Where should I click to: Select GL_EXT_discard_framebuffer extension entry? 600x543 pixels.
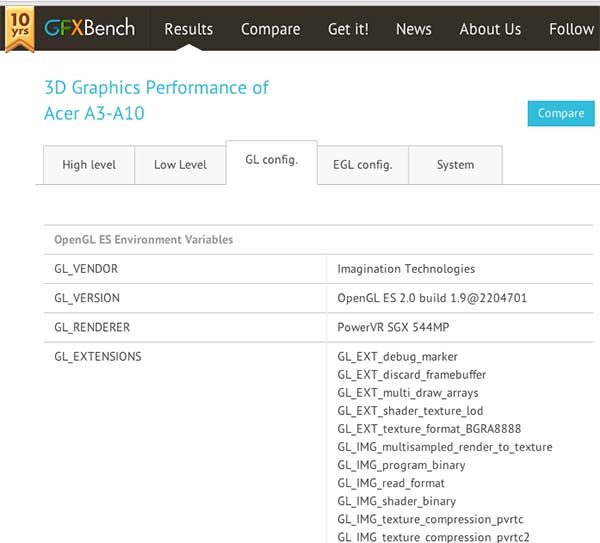(412, 375)
